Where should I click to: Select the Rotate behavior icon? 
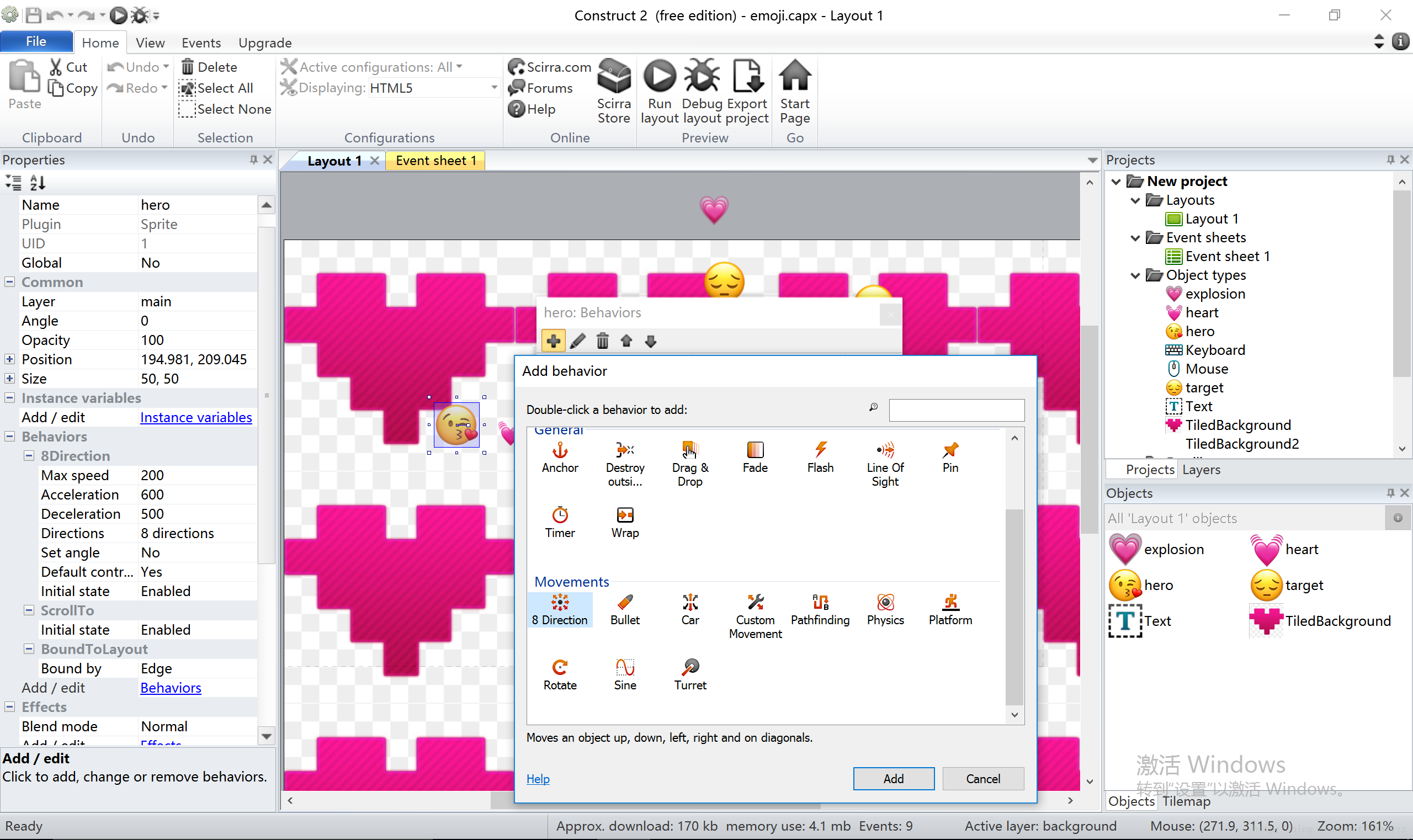coord(560,675)
